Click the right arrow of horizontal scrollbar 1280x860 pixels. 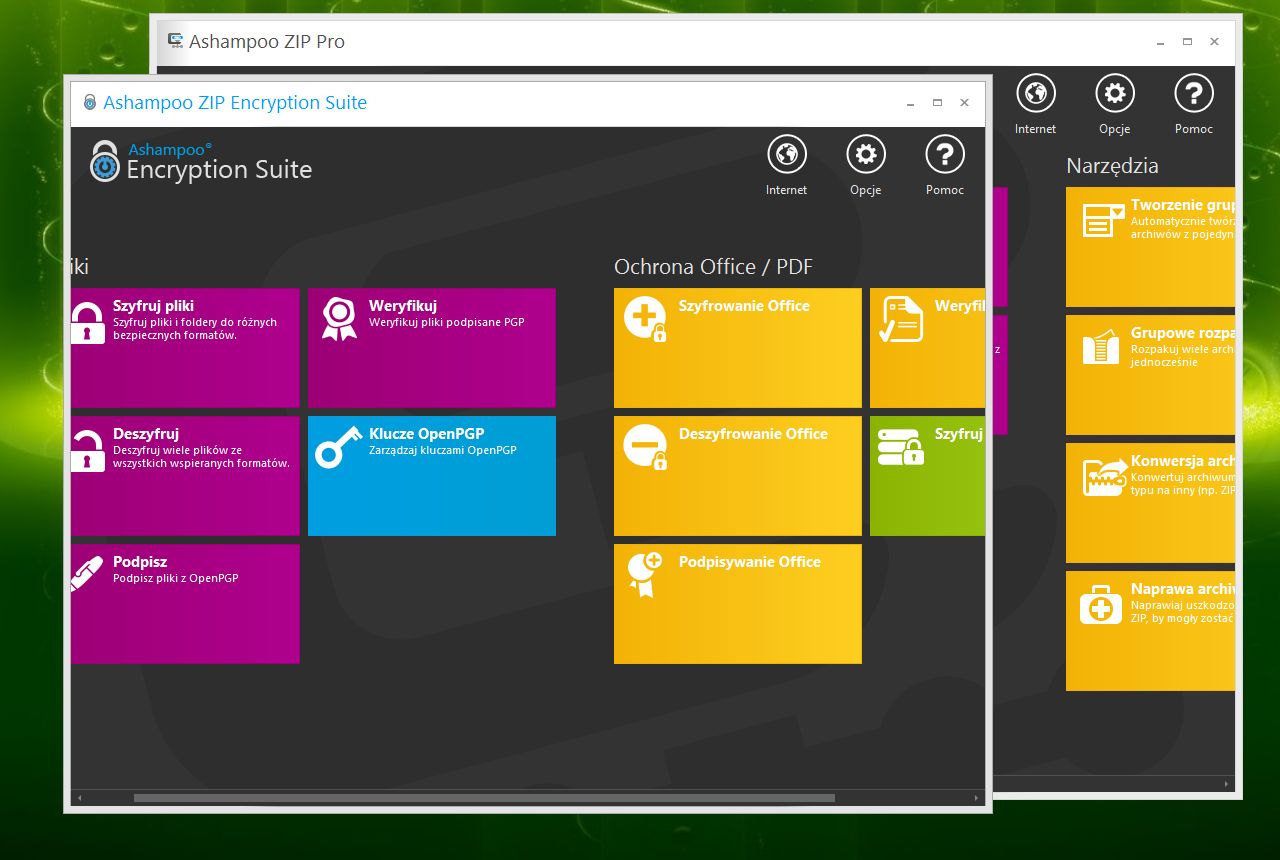pyautogui.click(x=977, y=798)
